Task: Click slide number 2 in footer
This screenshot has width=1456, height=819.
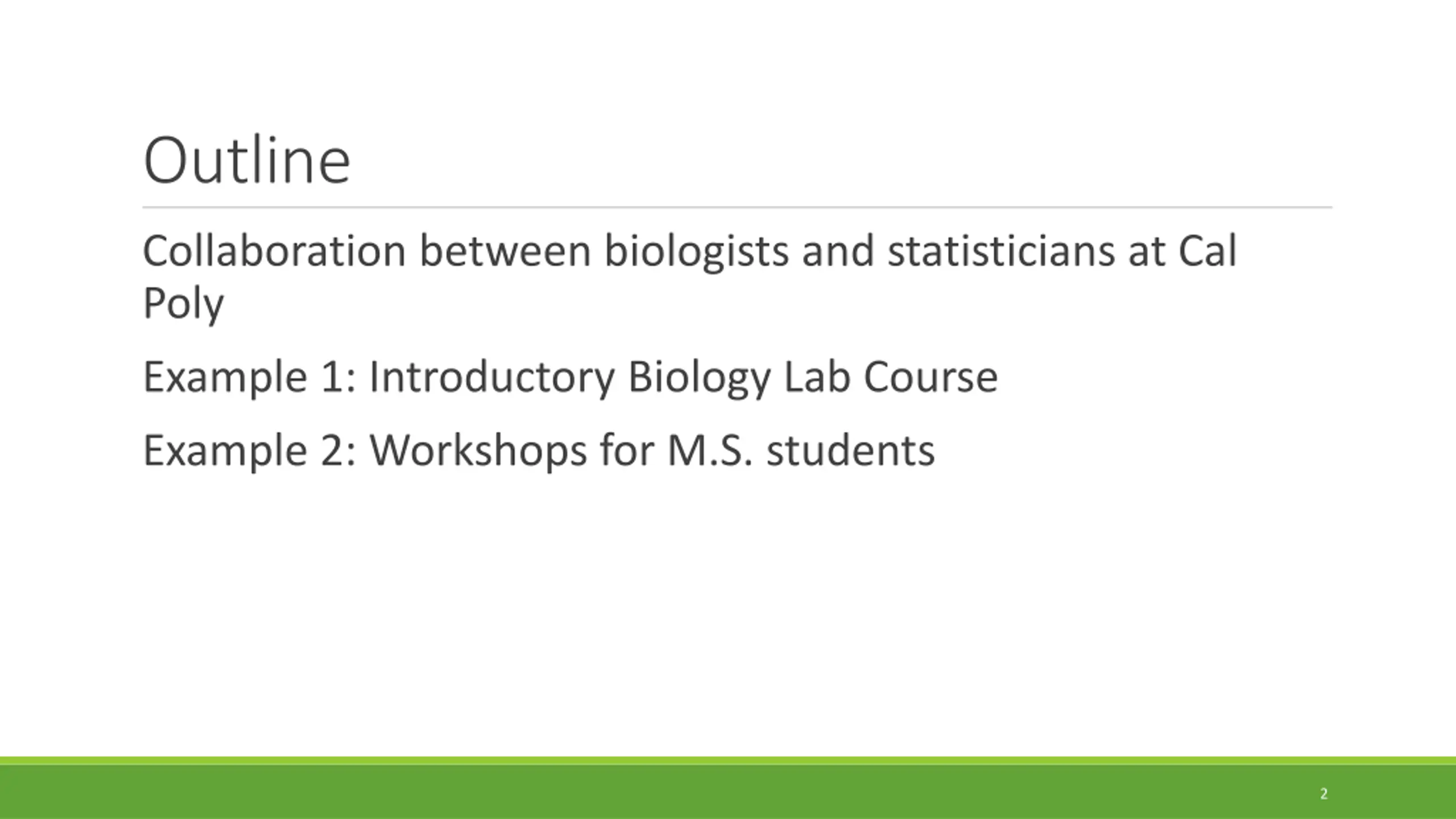Action: click(1323, 793)
